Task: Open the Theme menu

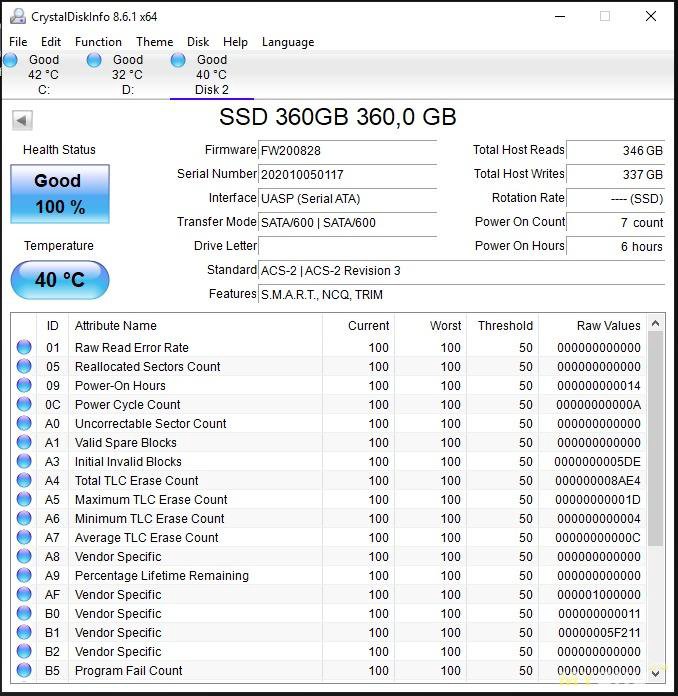Action: 154,42
